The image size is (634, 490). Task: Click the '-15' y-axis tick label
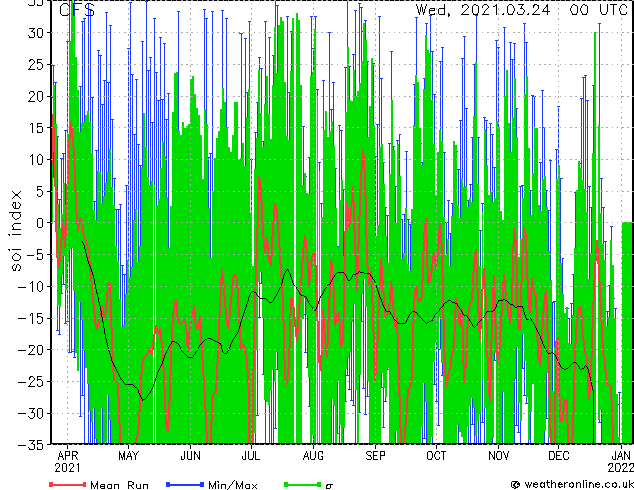[x=31, y=318]
